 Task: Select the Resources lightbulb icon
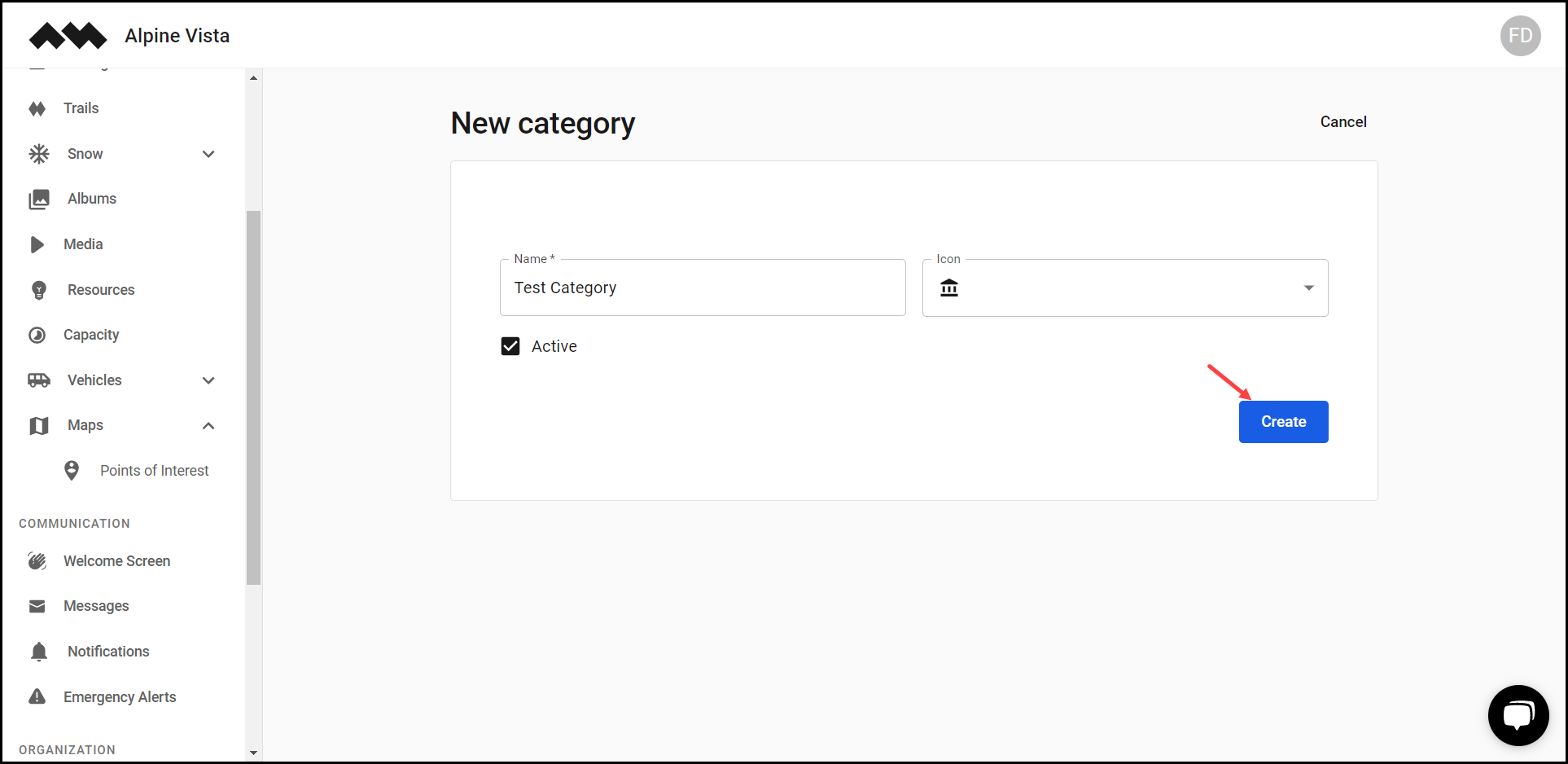[38, 289]
